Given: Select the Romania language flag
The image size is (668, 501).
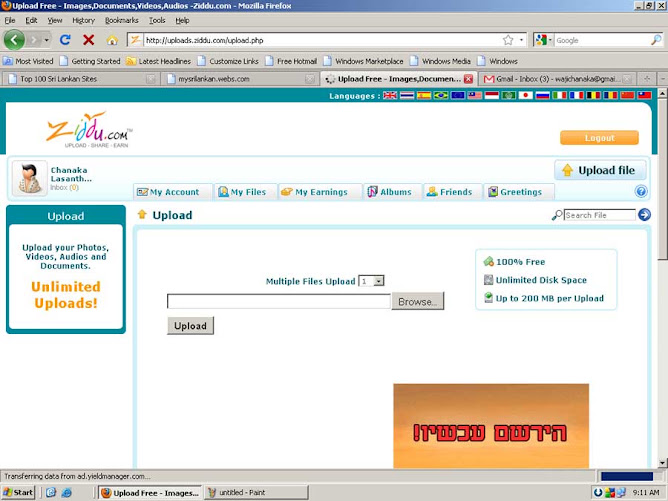Looking at the screenshot, I should point(610,95).
